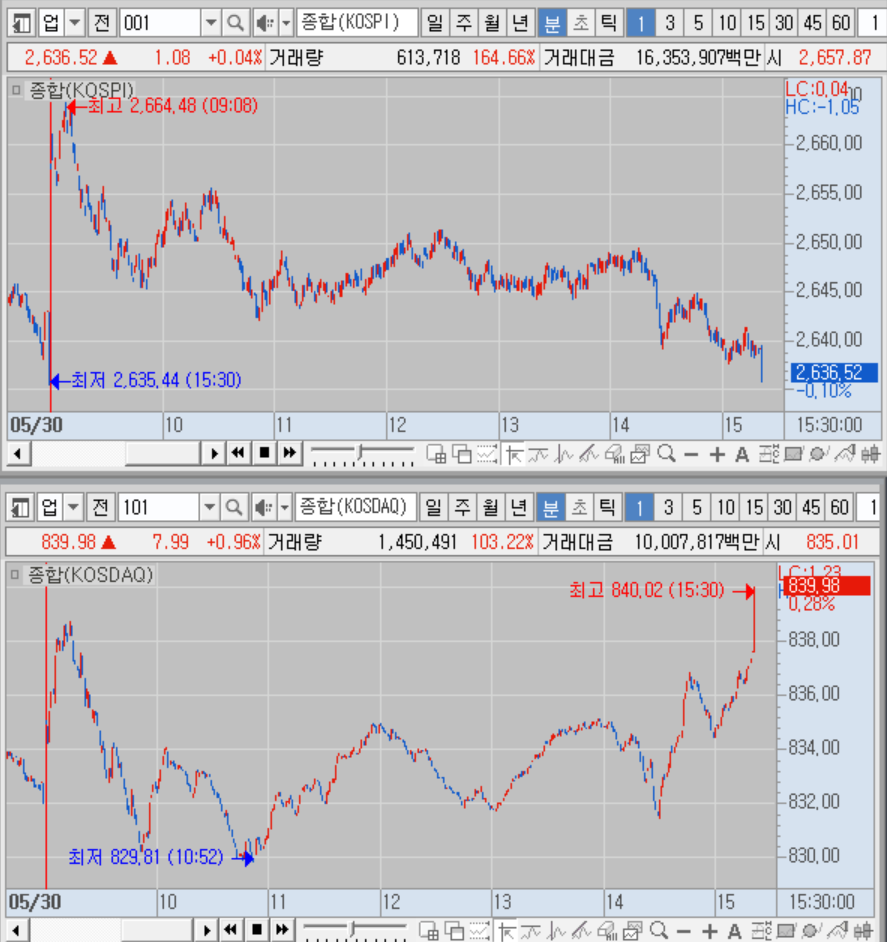
Task: Click the 전 button in KOSDAQ panel
Action: [x=100, y=508]
